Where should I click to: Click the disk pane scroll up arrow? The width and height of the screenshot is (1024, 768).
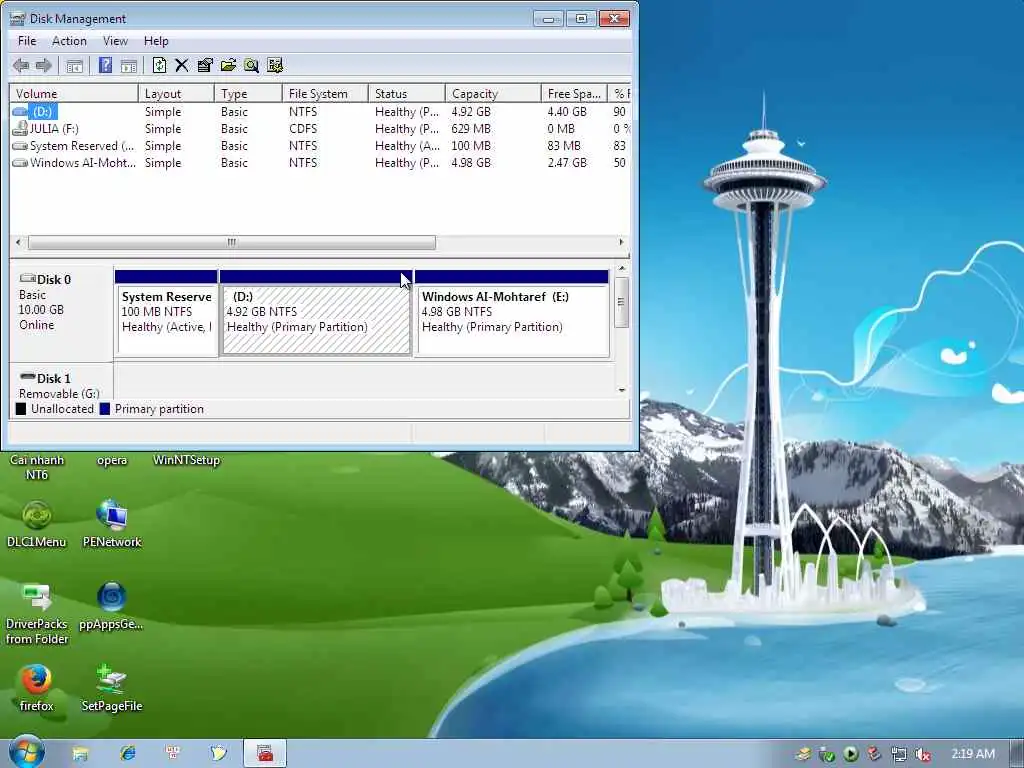pyautogui.click(x=622, y=268)
